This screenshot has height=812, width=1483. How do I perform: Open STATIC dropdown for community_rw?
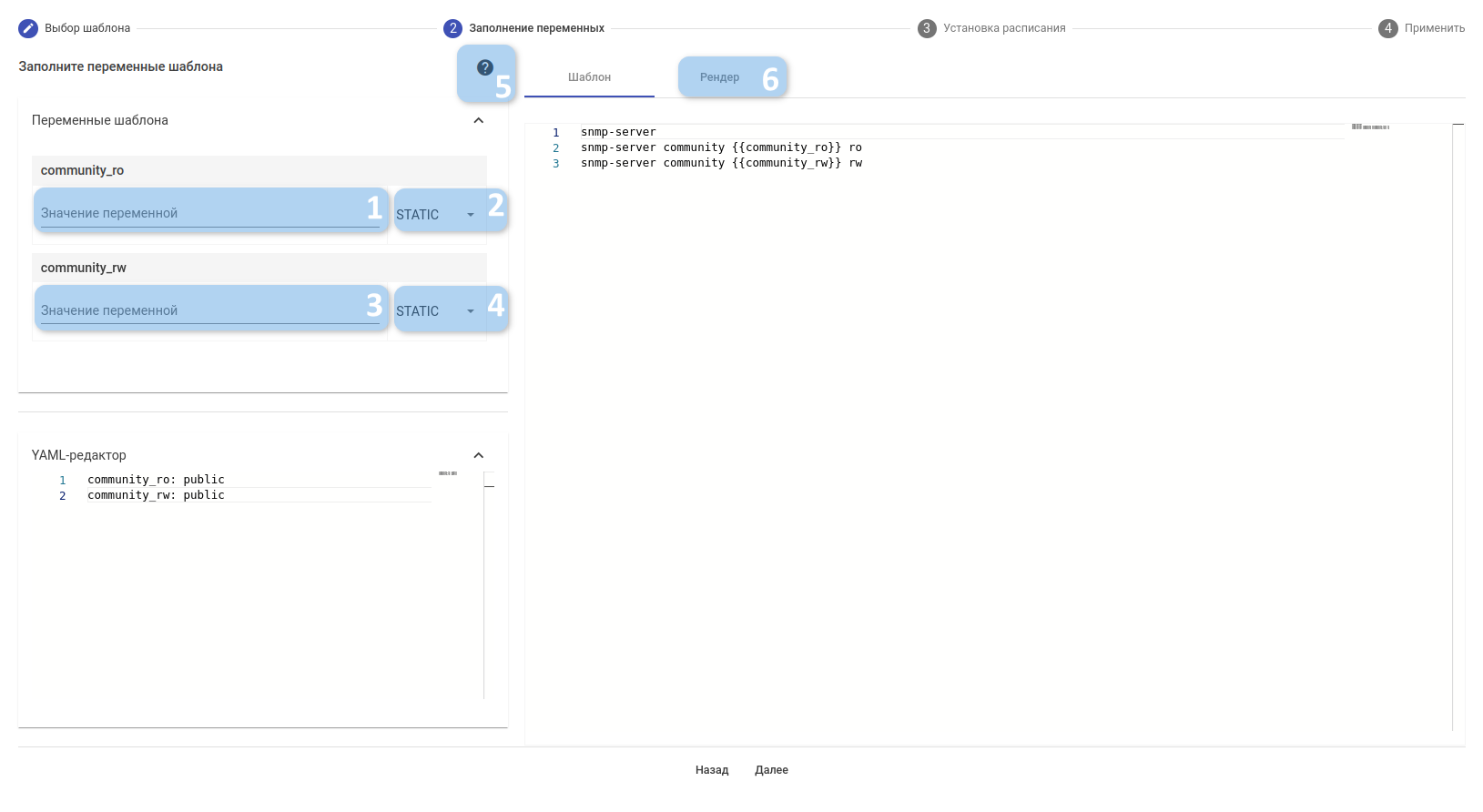[x=436, y=310]
